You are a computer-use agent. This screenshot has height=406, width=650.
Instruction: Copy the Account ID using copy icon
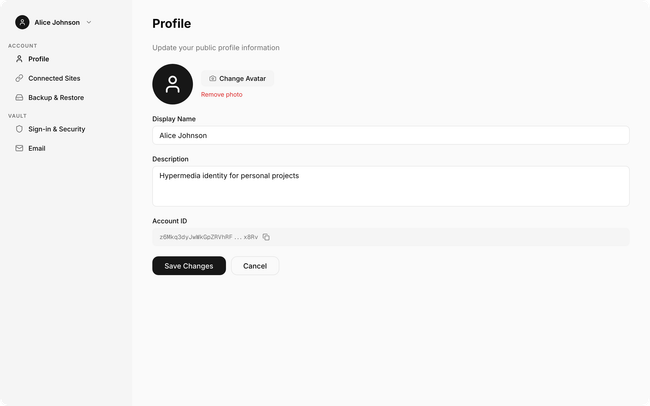tap(266, 237)
